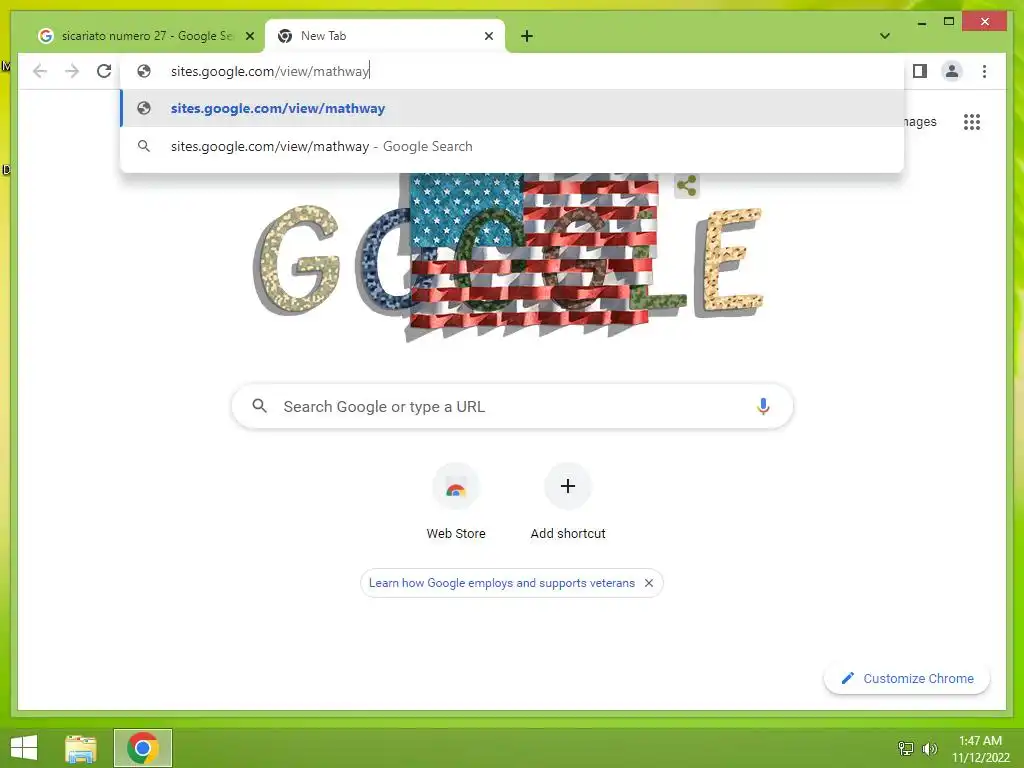
Task: Open the Learn how Google employs veterans link
Action: pos(502,583)
